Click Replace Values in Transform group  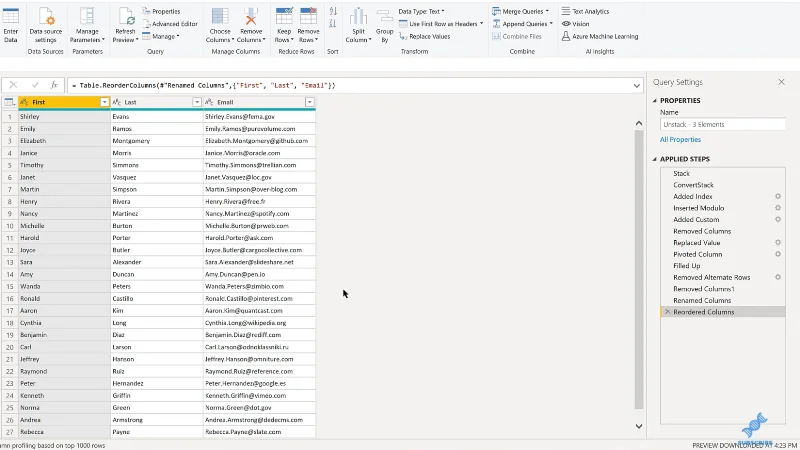pos(424,36)
